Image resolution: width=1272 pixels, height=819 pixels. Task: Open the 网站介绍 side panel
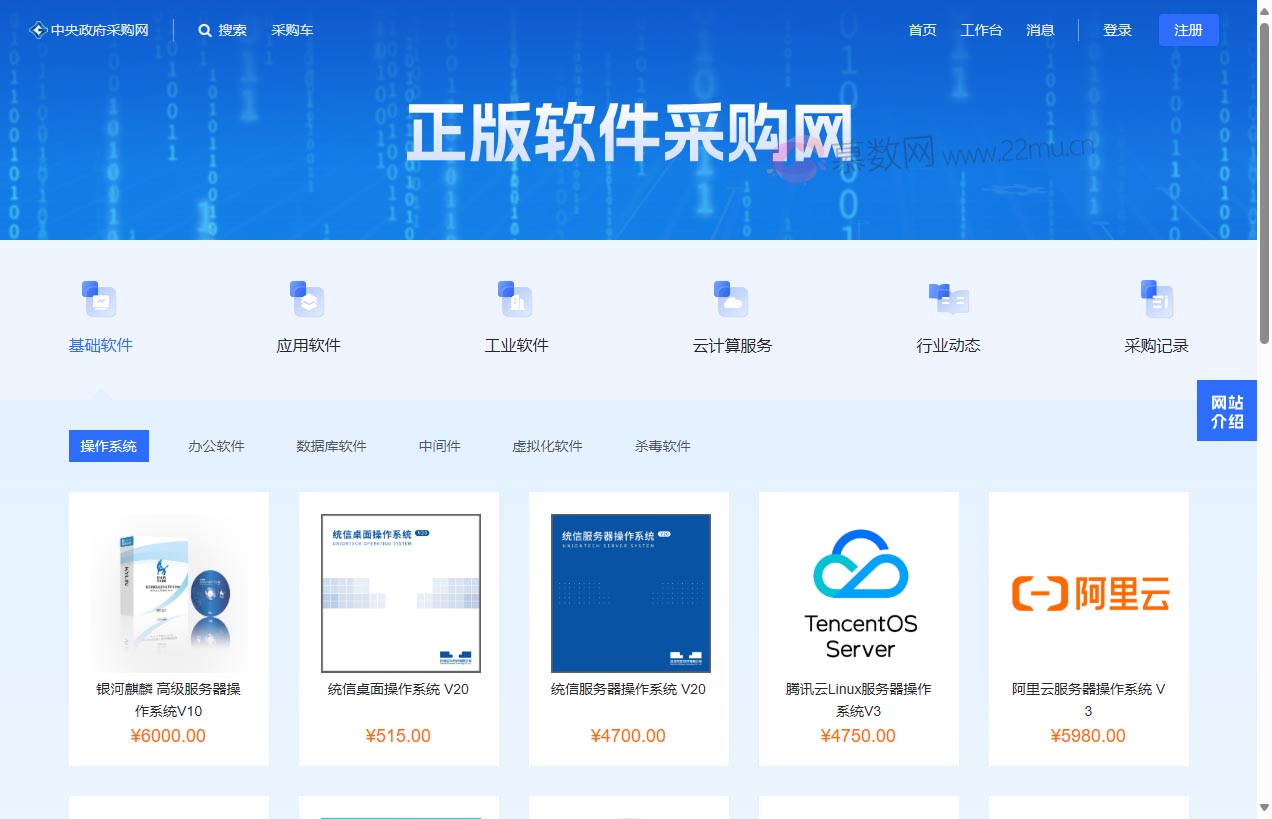1226,410
